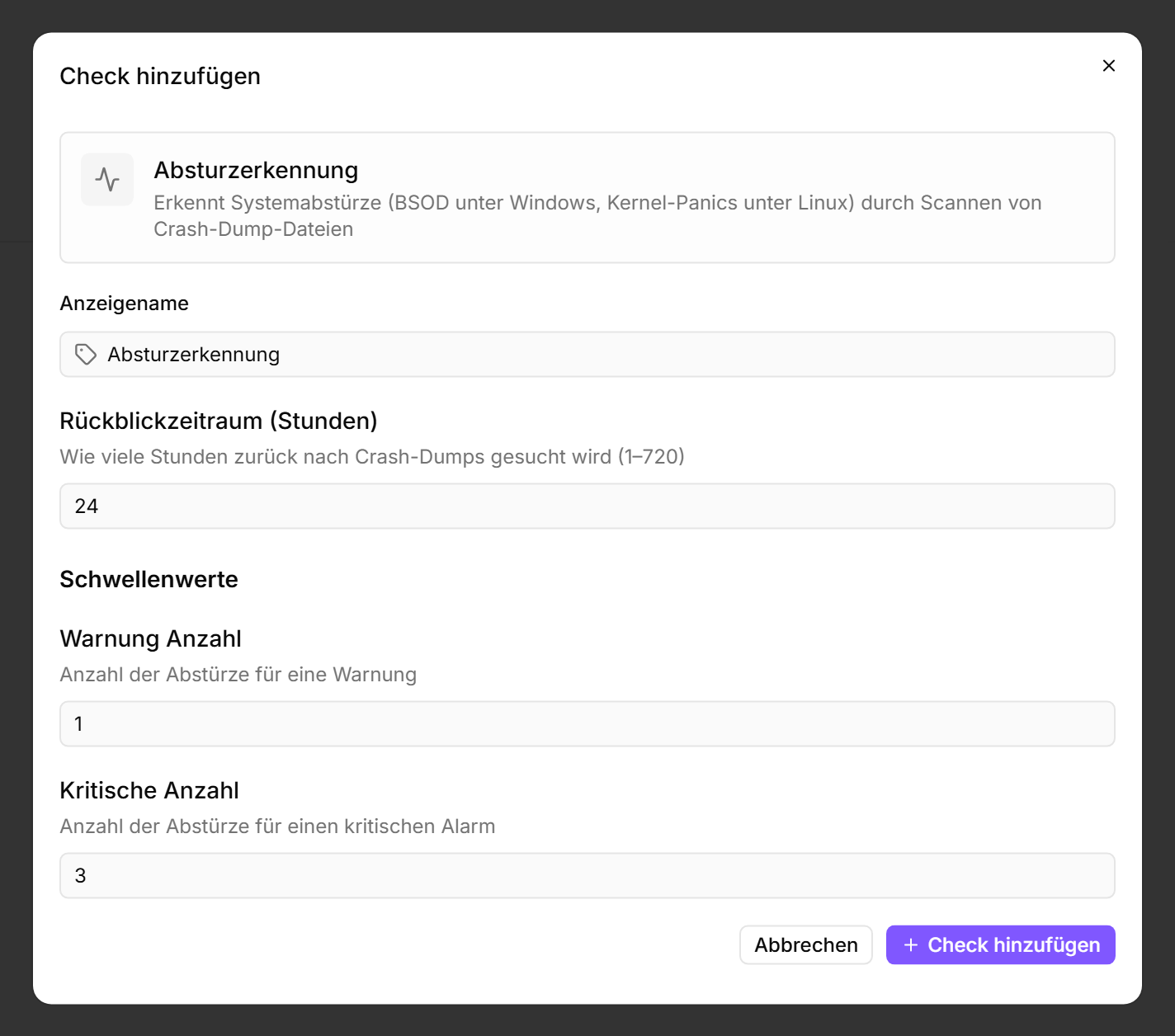Cancel with the Abbrechen button

point(806,945)
